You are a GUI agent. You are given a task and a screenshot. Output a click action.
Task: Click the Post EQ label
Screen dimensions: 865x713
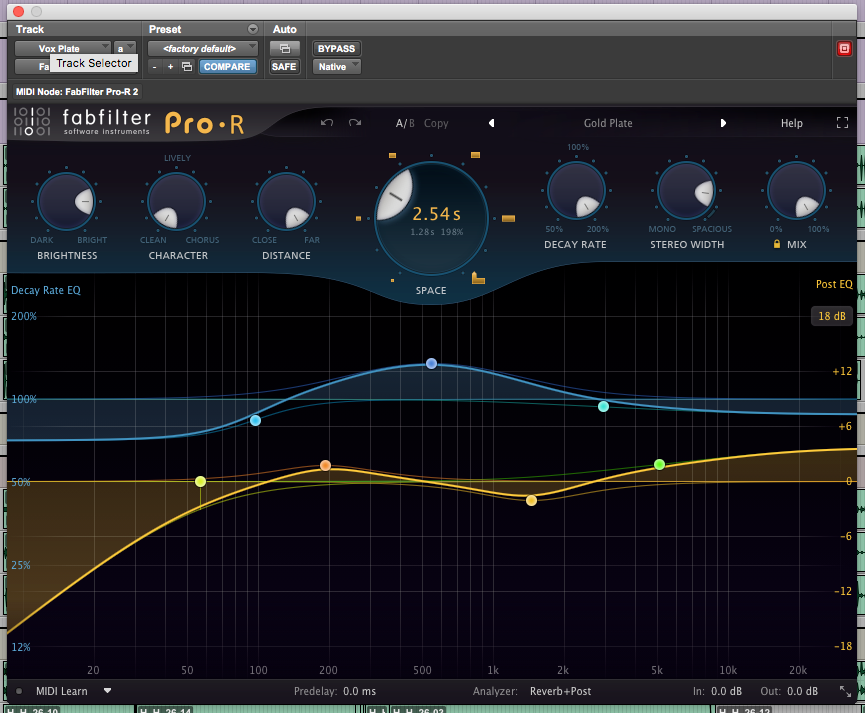[x=834, y=284]
